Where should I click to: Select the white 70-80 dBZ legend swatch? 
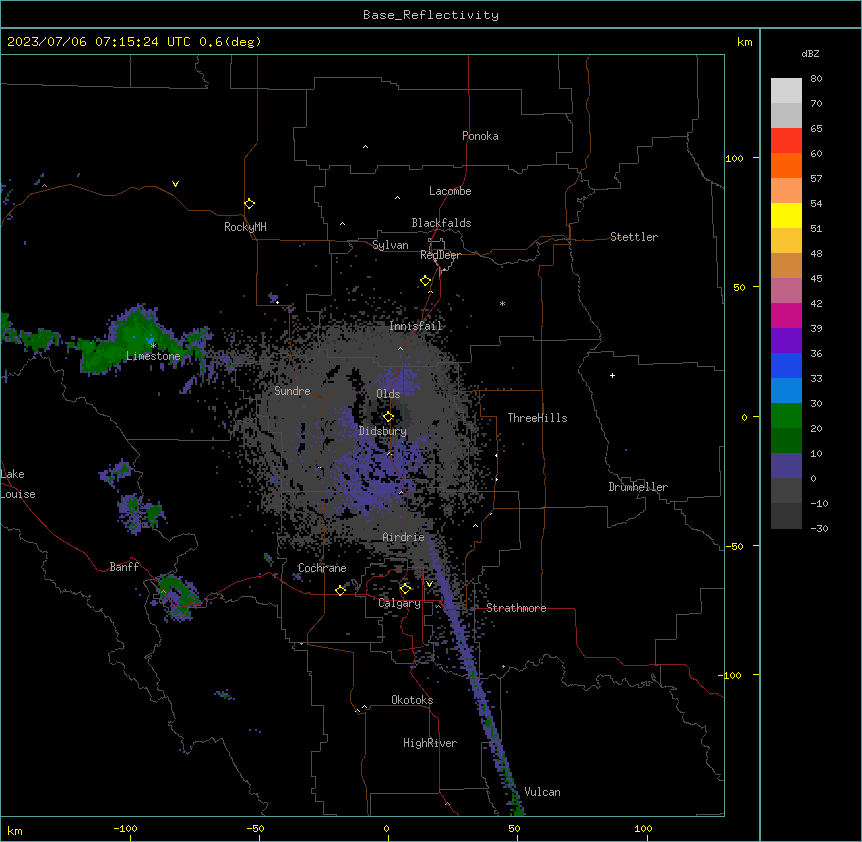786,91
